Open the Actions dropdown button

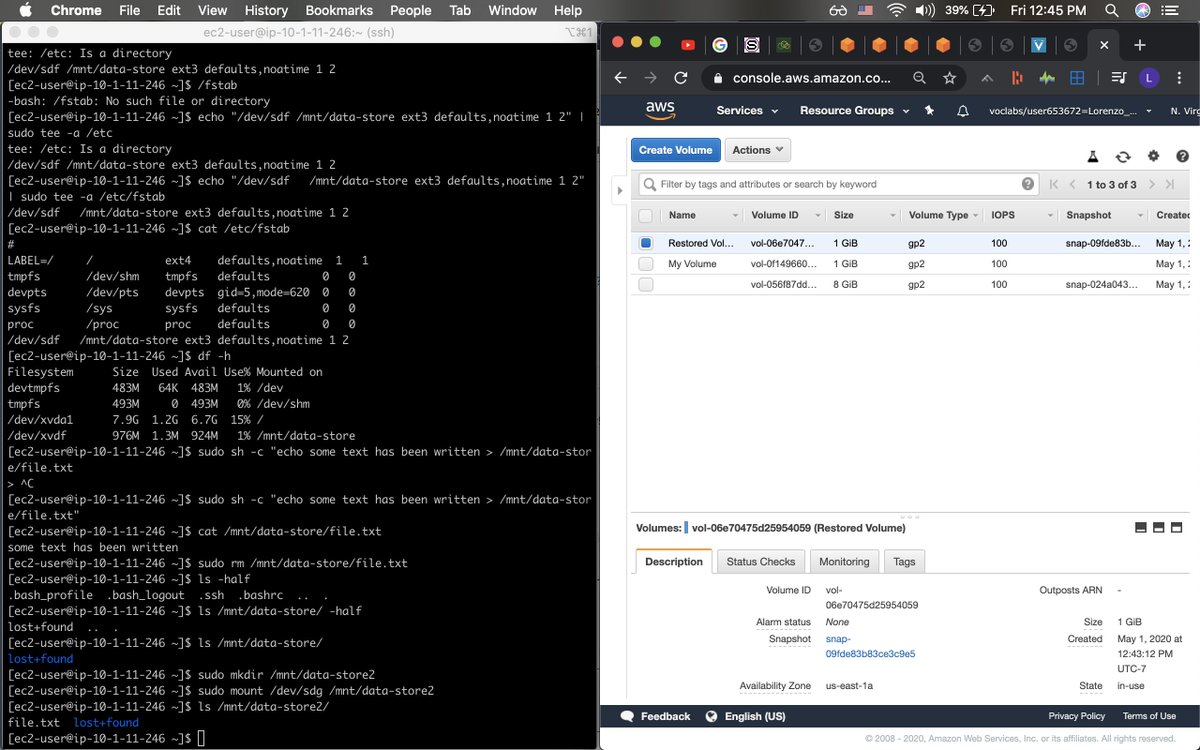pyautogui.click(x=757, y=150)
